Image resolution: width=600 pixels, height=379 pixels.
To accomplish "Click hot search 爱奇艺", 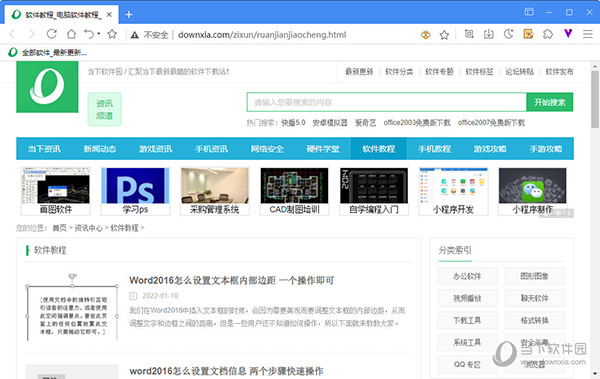I will (365, 123).
